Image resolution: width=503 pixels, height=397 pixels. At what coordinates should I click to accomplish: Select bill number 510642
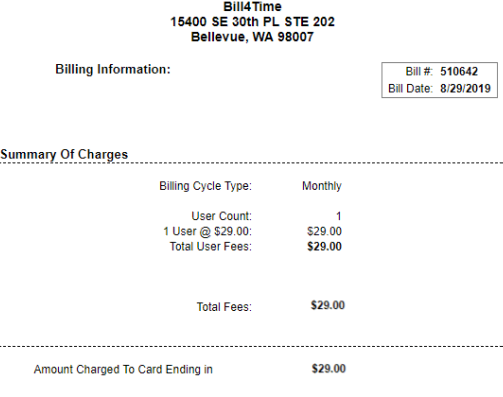[459, 71]
